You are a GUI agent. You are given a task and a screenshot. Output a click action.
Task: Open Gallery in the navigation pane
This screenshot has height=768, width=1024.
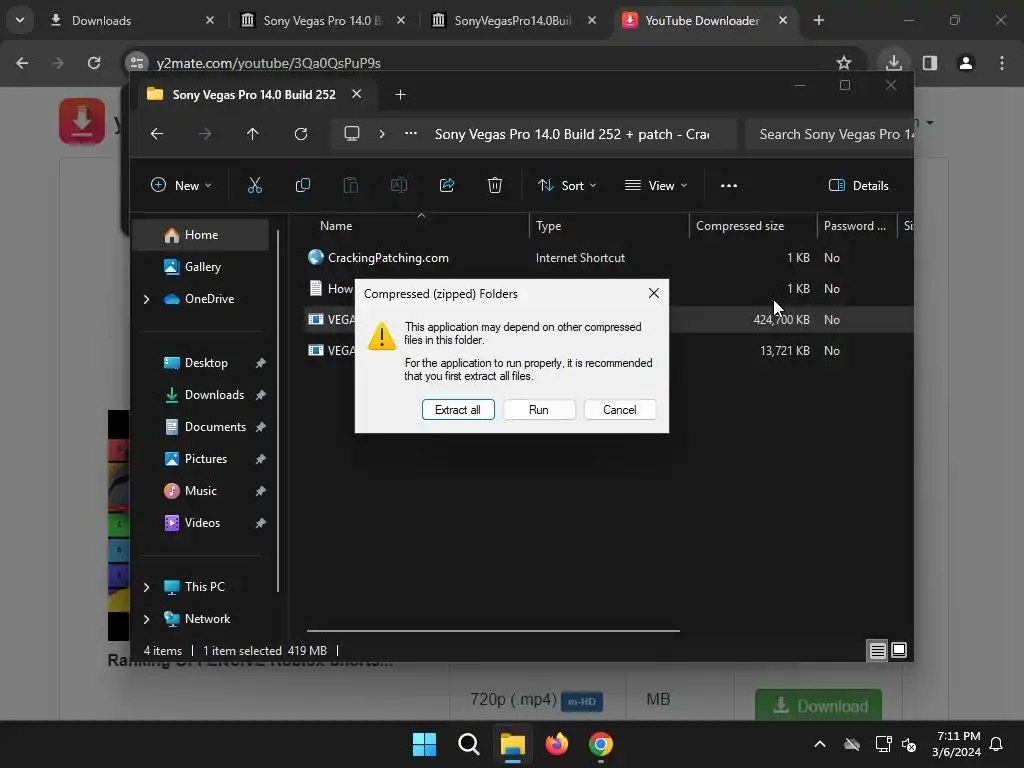coord(202,266)
